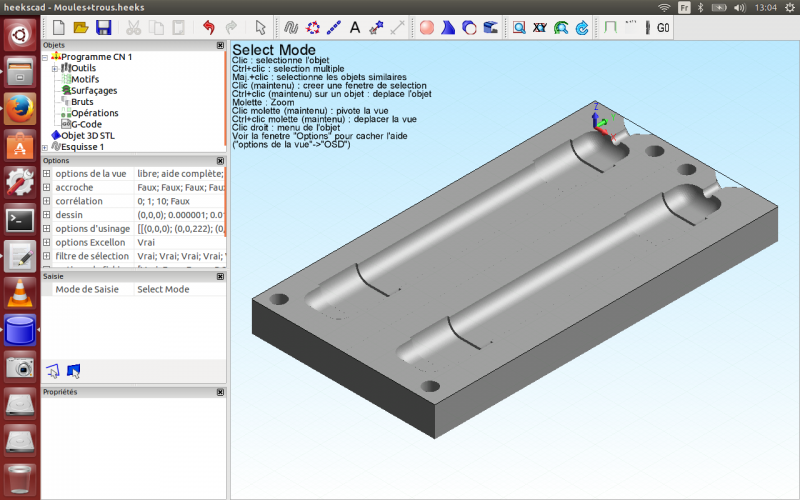Expand the 'options de la vue' row
The image size is (800, 500).
pyautogui.click(x=46, y=173)
